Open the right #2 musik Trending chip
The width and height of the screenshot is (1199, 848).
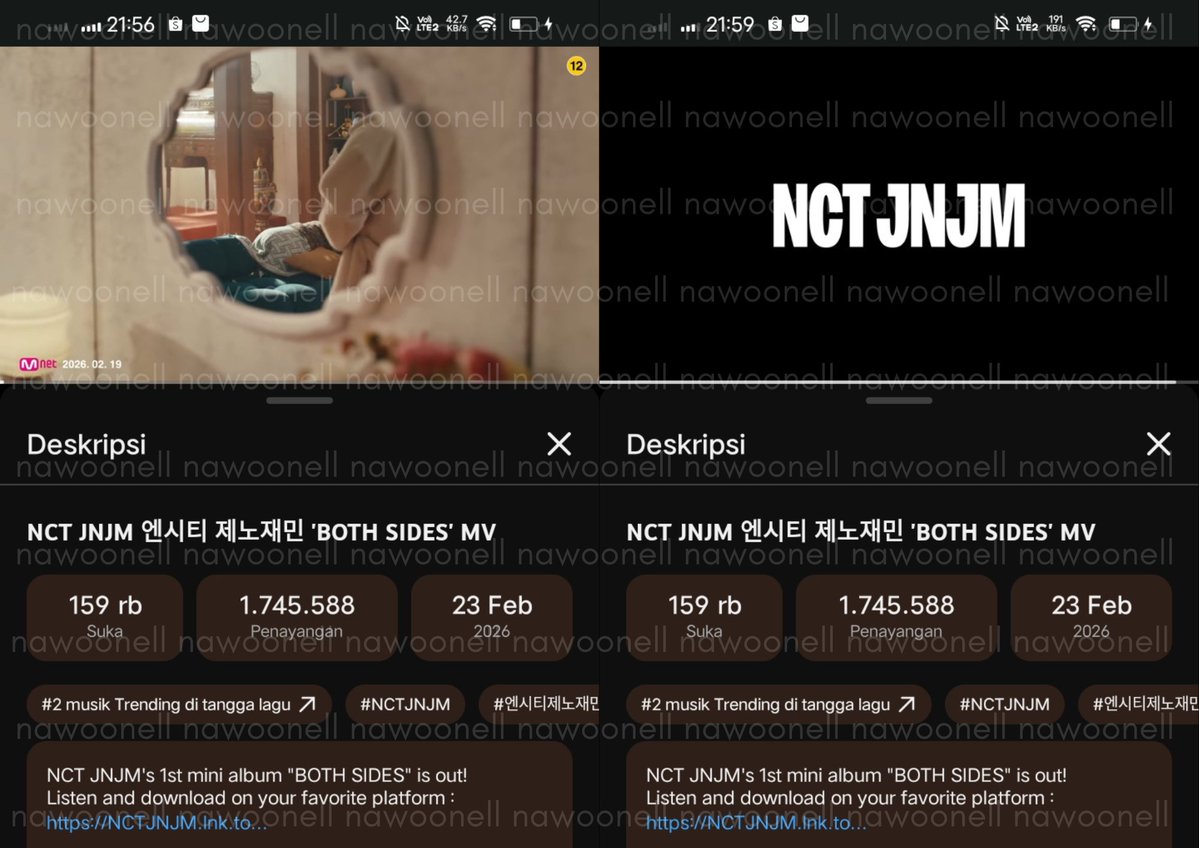point(778,704)
